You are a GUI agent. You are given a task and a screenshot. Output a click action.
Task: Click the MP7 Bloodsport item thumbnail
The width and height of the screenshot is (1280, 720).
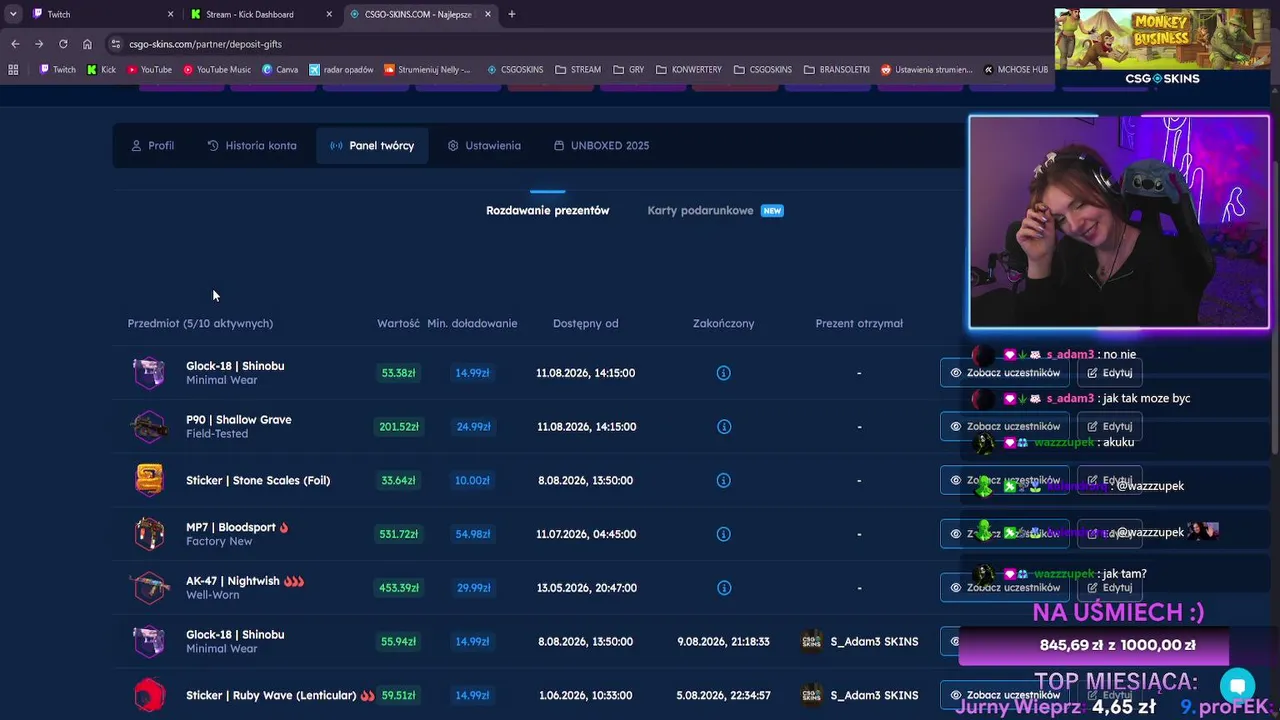[x=149, y=534]
